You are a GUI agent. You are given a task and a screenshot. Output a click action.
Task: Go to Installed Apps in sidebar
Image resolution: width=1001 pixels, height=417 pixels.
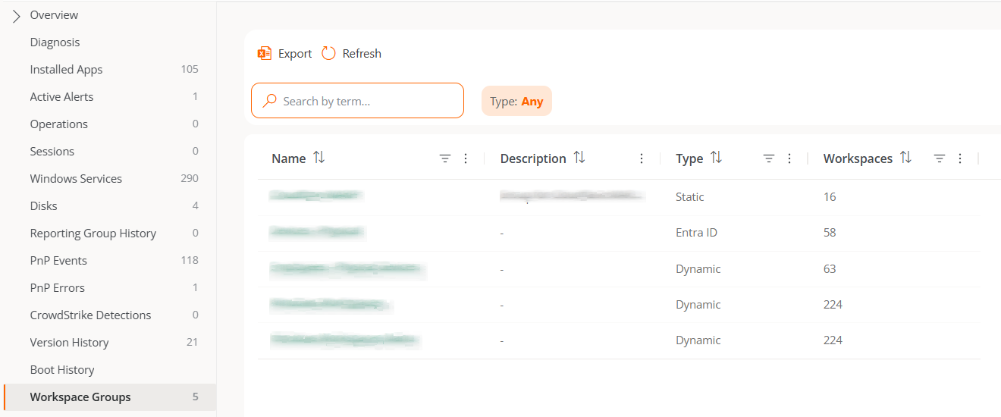tap(66, 70)
